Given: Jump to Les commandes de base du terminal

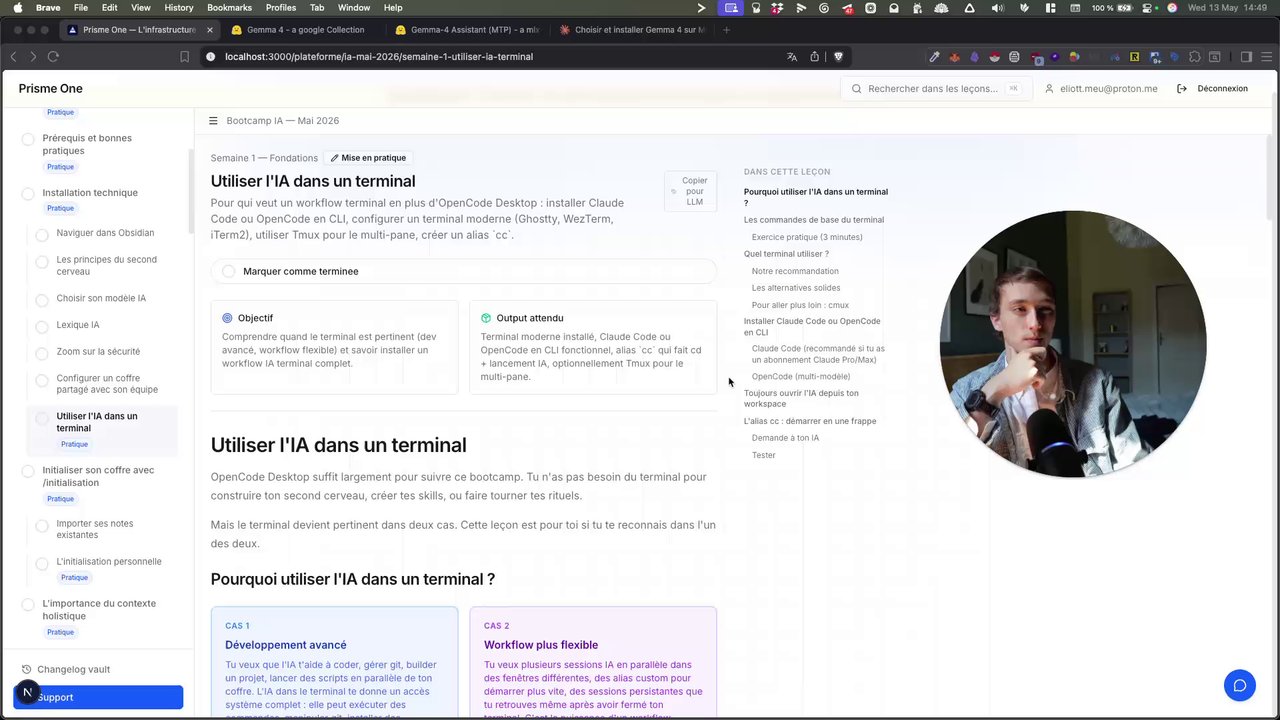Looking at the screenshot, I should click(x=814, y=220).
